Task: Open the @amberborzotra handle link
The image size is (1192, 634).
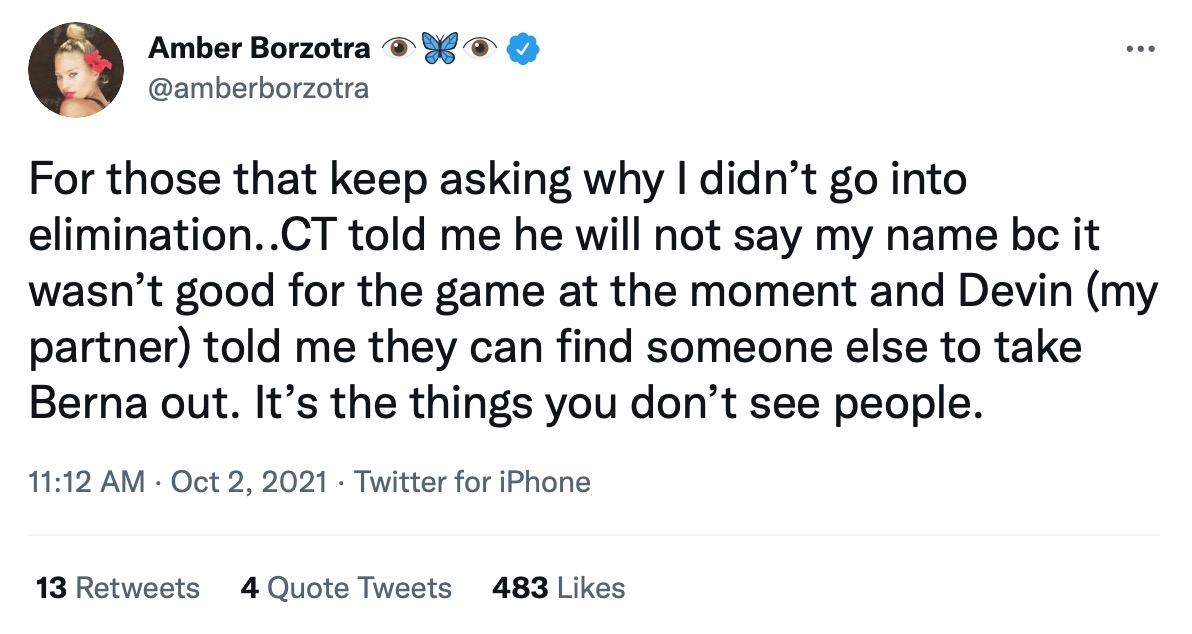Action: click(258, 88)
